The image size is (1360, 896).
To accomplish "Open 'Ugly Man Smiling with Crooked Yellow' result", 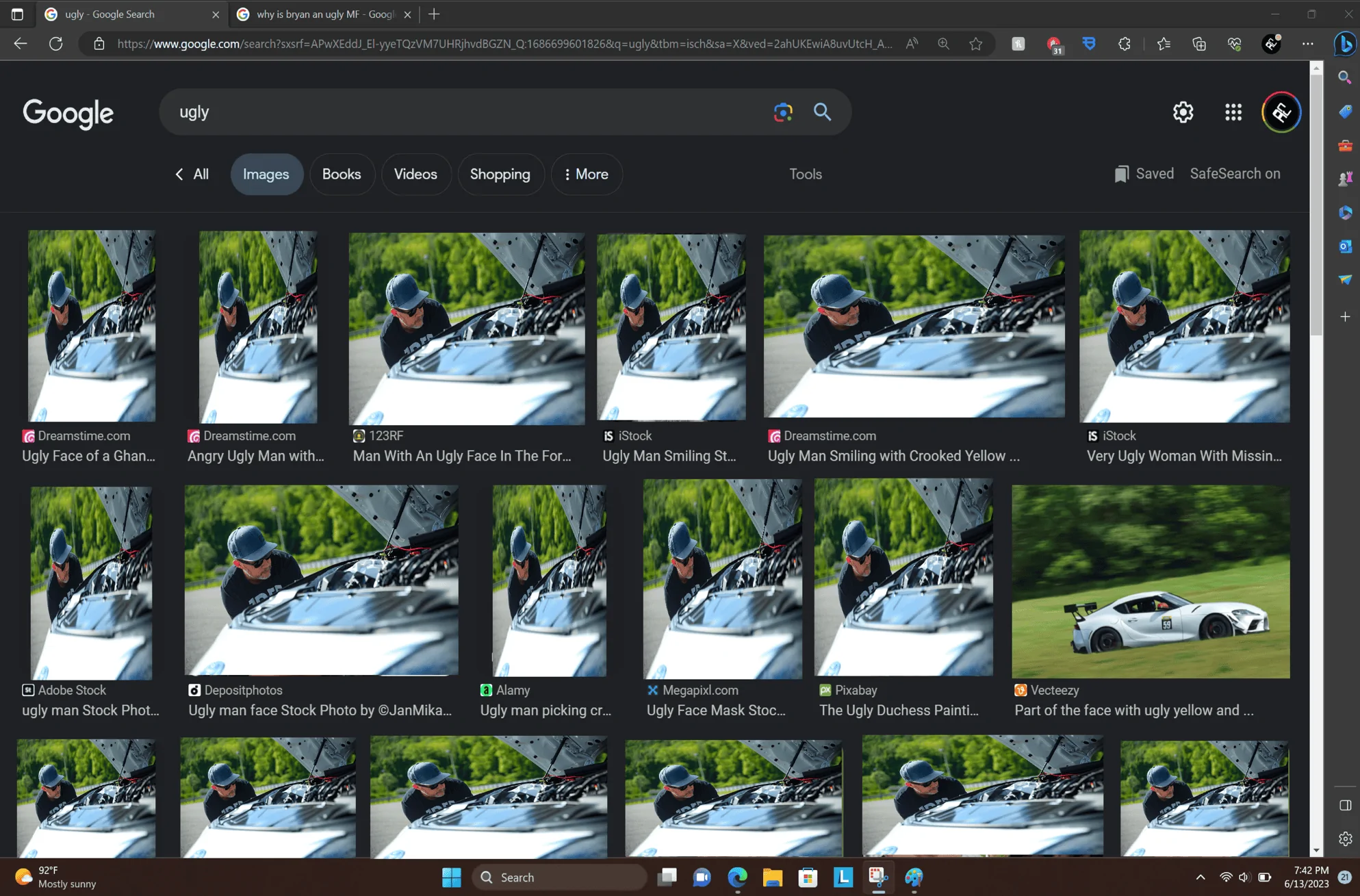I will click(x=894, y=456).
